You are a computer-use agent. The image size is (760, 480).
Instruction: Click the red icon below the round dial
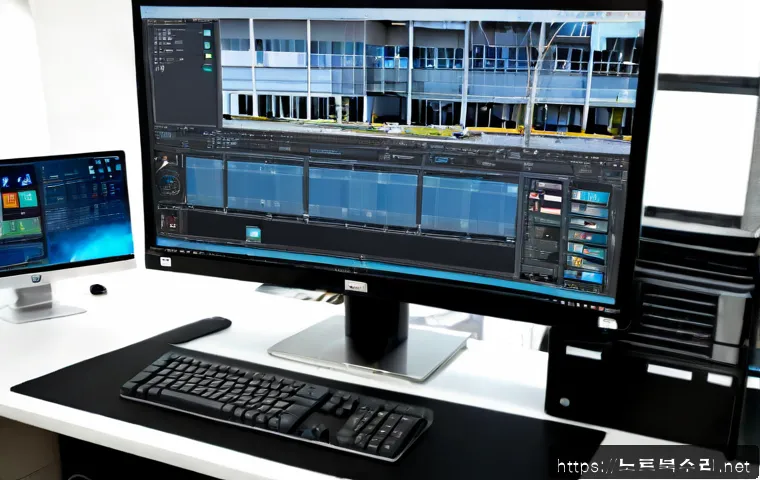[x=171, y=222]
